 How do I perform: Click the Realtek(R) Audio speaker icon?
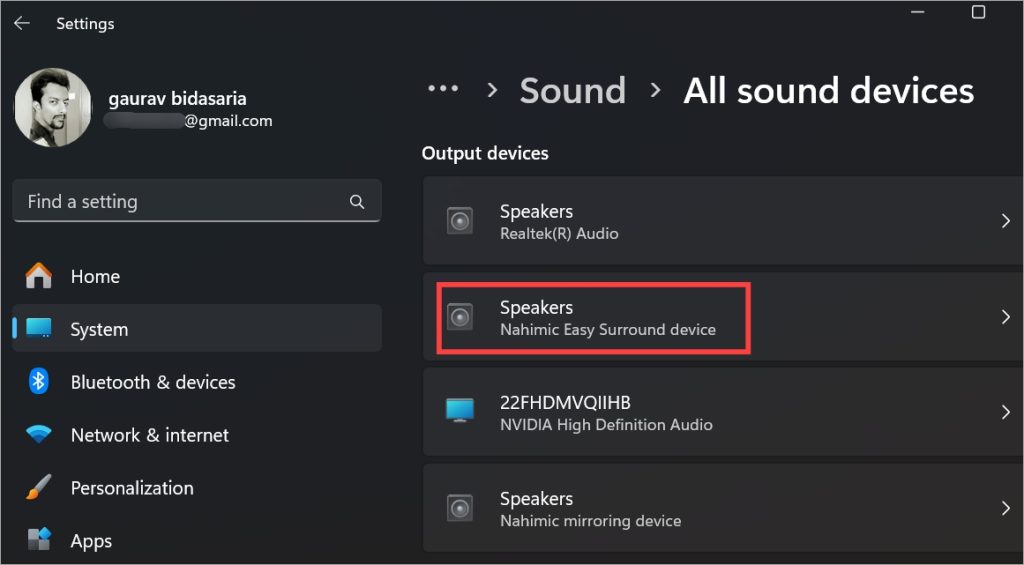pos(460,221)
